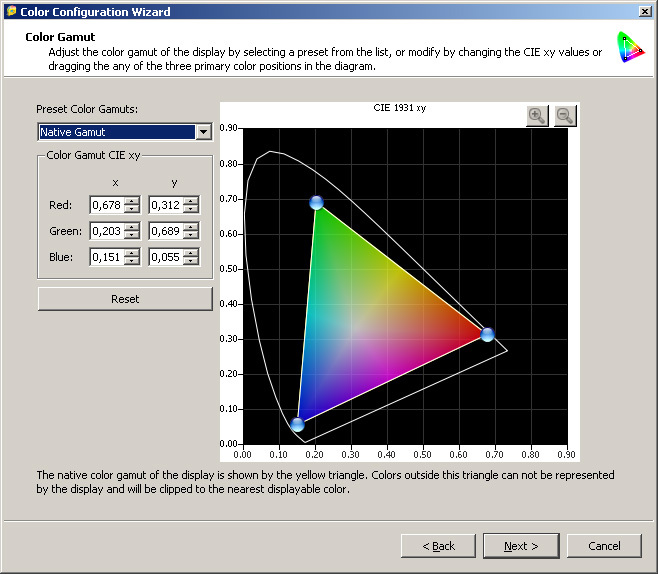Zoom out of the CIE diagram
The height and width of the screenshot is (574, 658).
(x=565, y=115)
